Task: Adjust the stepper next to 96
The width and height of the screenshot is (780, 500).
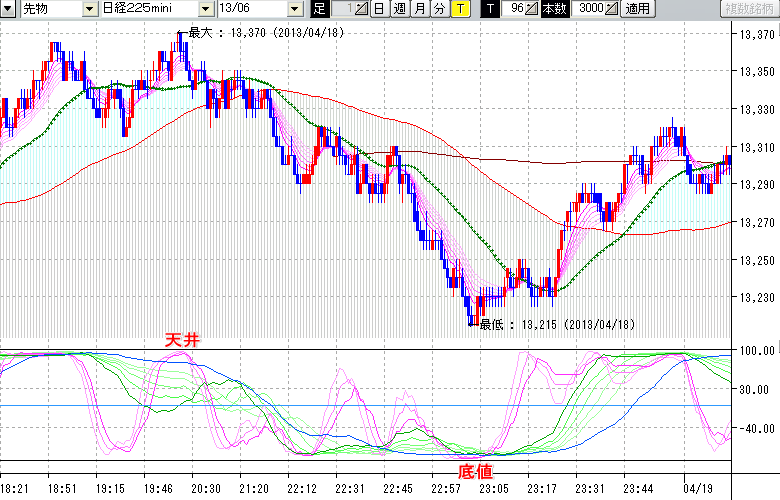Action: point(532,9)
